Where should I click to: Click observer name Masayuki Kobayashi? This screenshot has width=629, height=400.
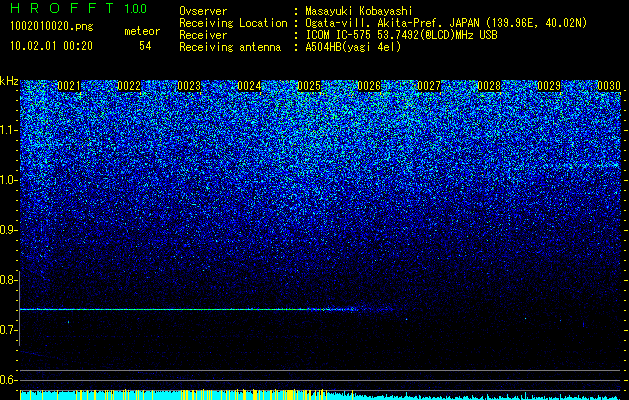[359, 11]
